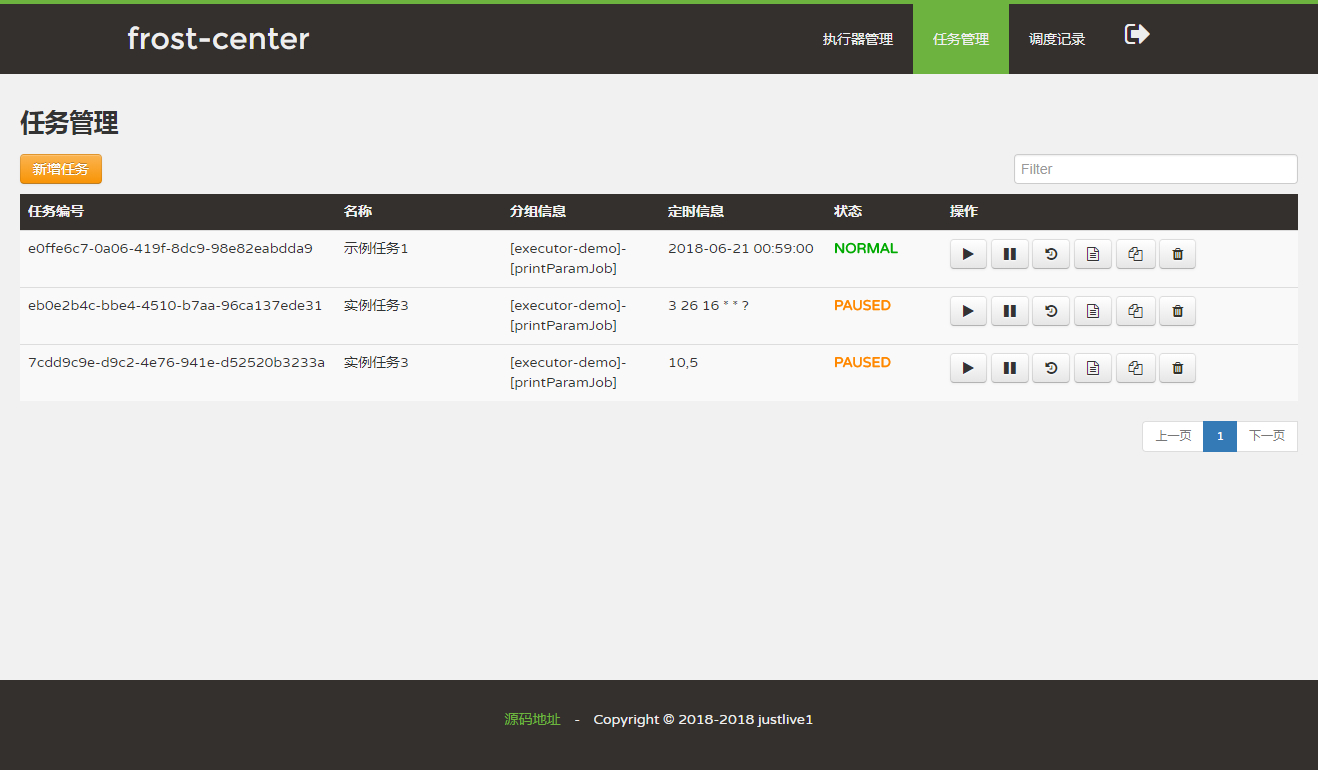Screen dimensions: 1318x770
Task: Focus the Filter search field
Action: (1155, 169)
